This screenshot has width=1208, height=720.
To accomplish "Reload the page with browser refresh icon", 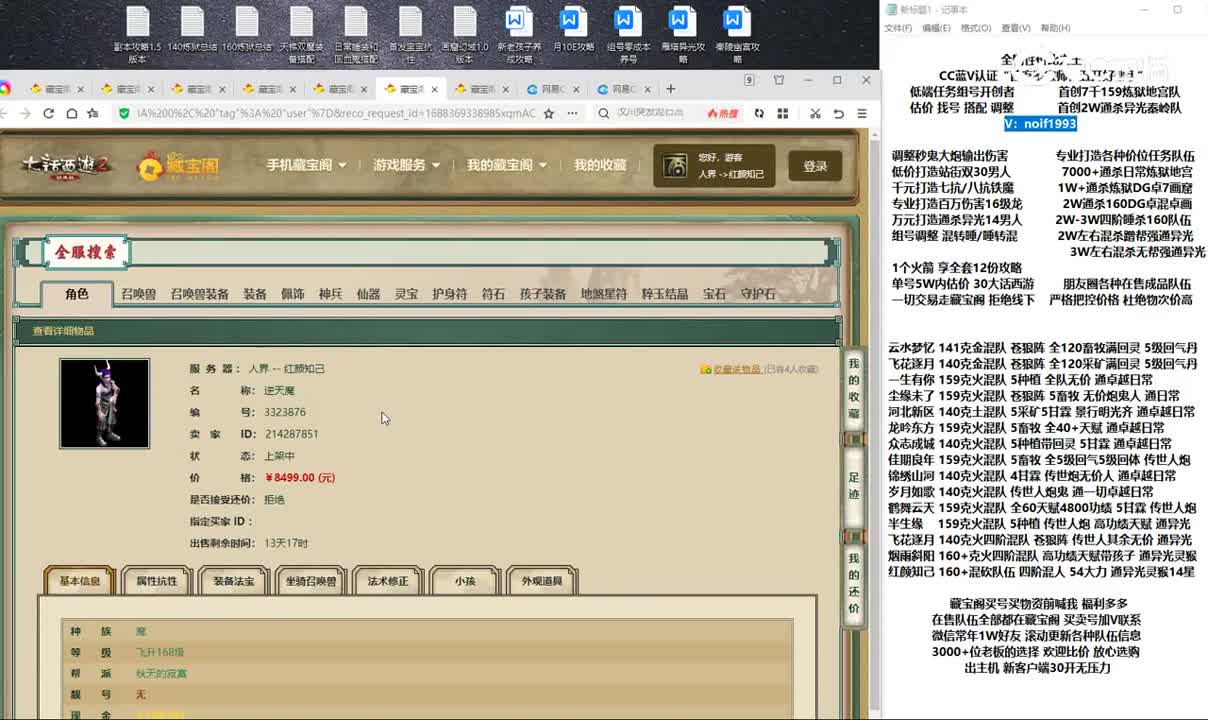I will pyautogui.click(x=49, y=114).
